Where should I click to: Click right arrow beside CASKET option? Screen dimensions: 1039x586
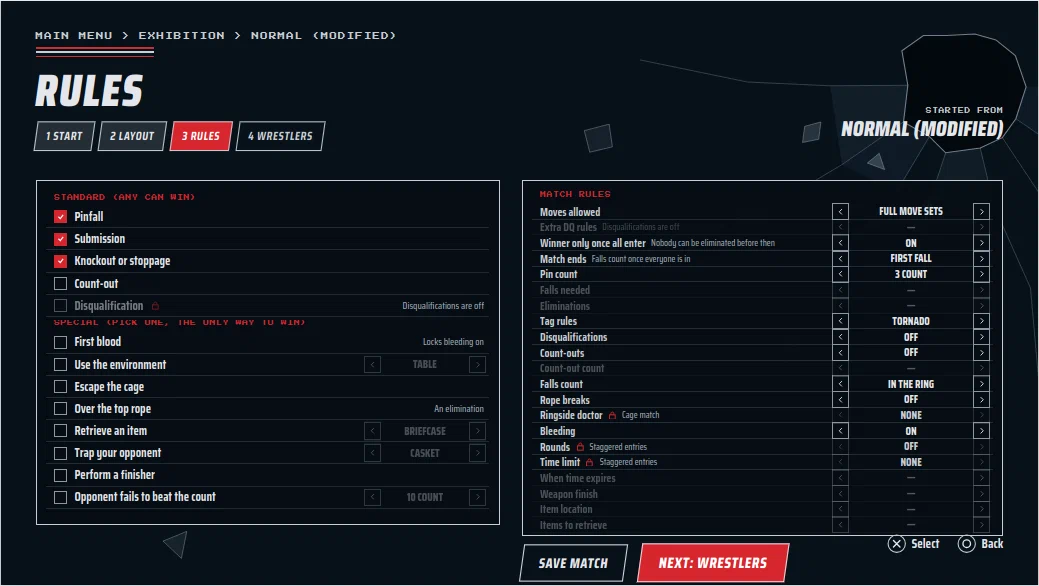tap(477, 453)
